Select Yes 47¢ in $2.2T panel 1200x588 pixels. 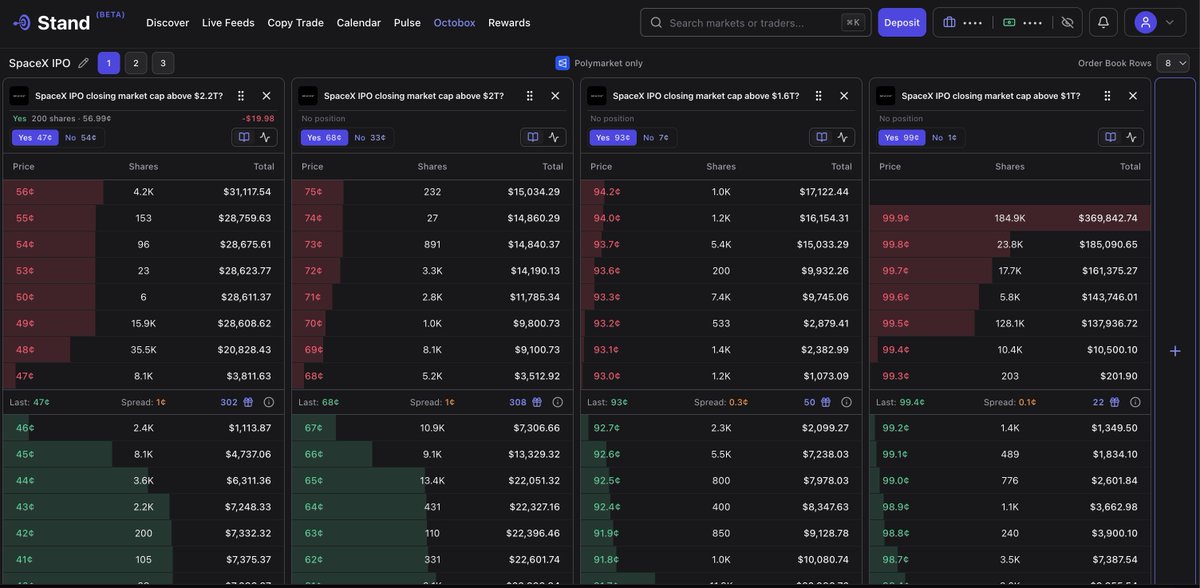point(35,137)
